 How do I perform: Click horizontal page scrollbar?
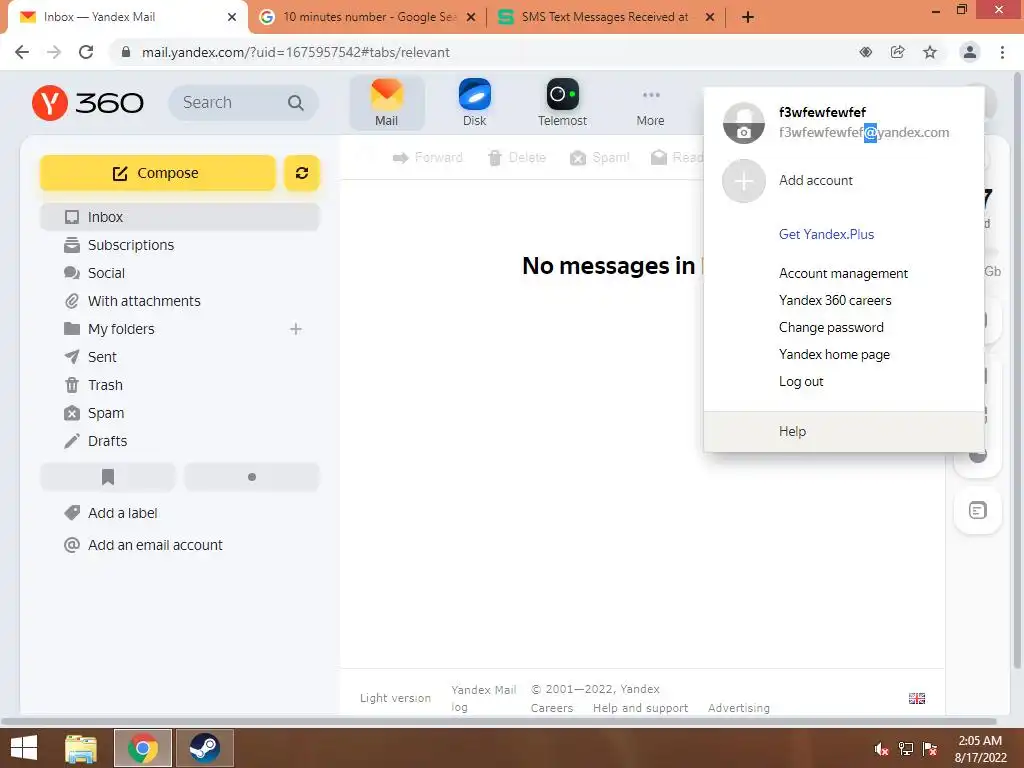[499, 722]
